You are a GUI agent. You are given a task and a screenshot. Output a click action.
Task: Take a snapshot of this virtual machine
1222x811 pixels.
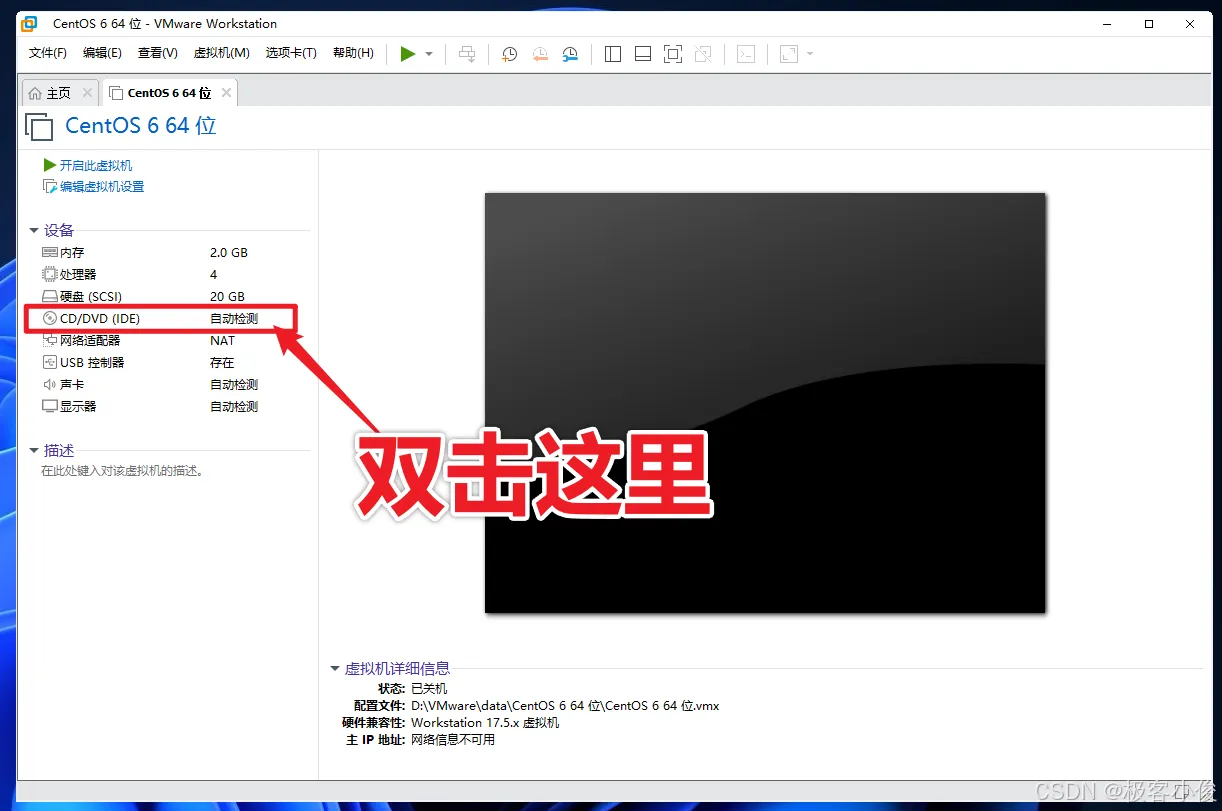509,54
